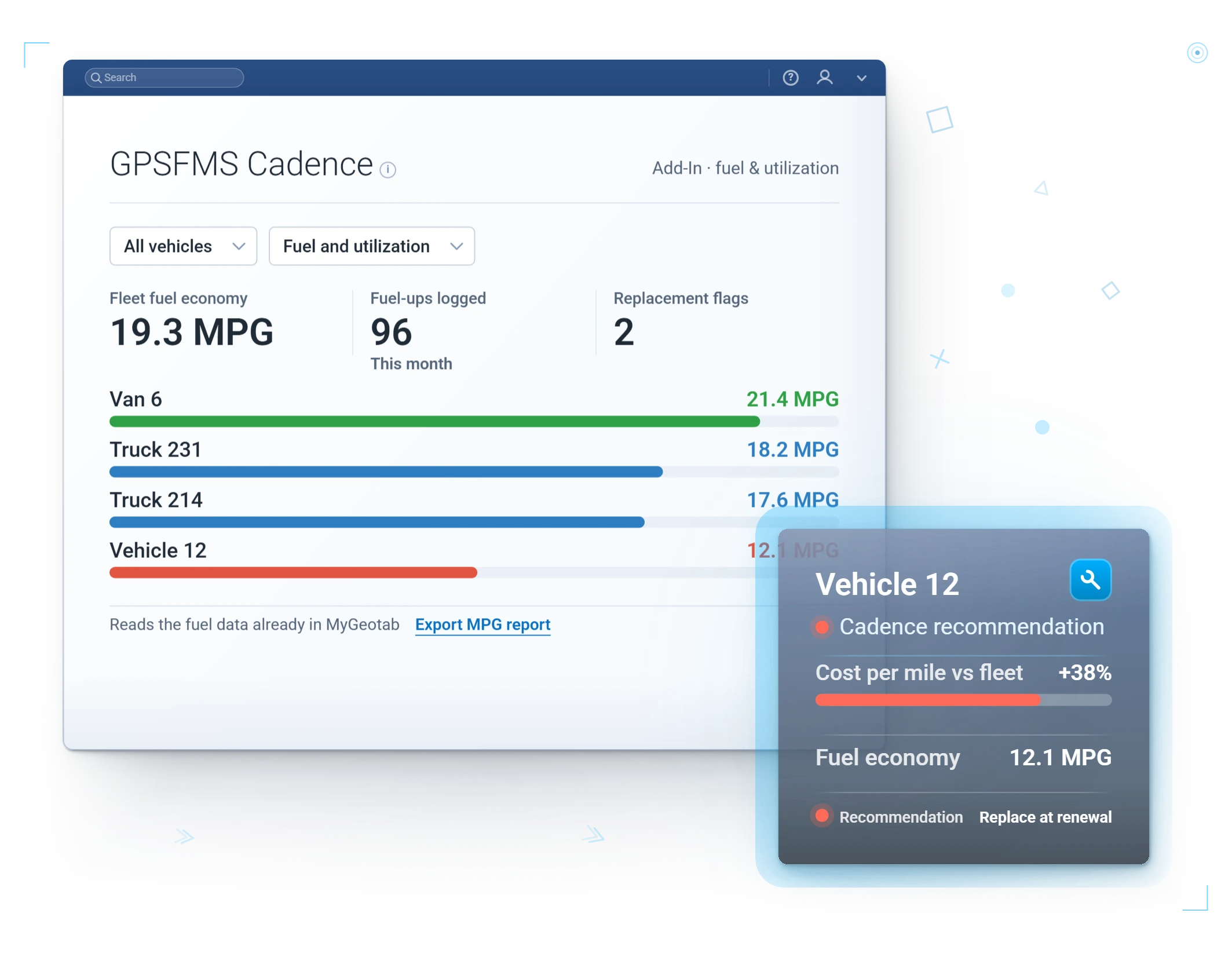1232x953 pixels.
Task: Click the 'Cadence recommendation' text
Action: pyautogui.click(x=973, y=627)
